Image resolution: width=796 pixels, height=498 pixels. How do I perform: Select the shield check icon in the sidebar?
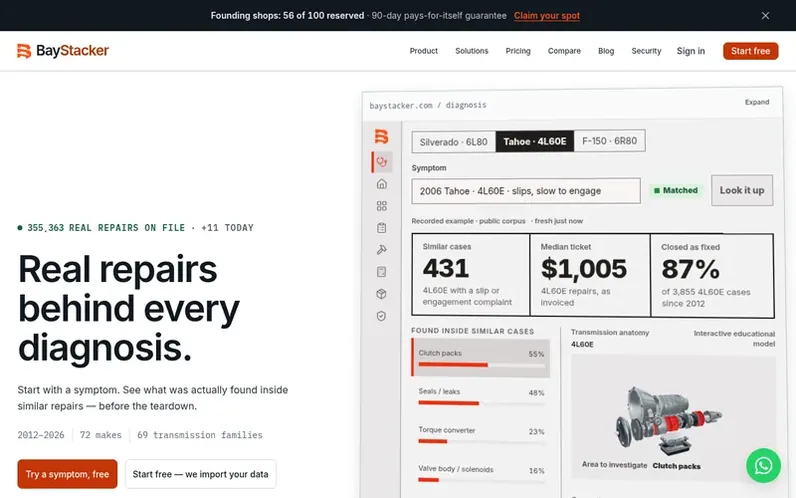pos(382,316)
